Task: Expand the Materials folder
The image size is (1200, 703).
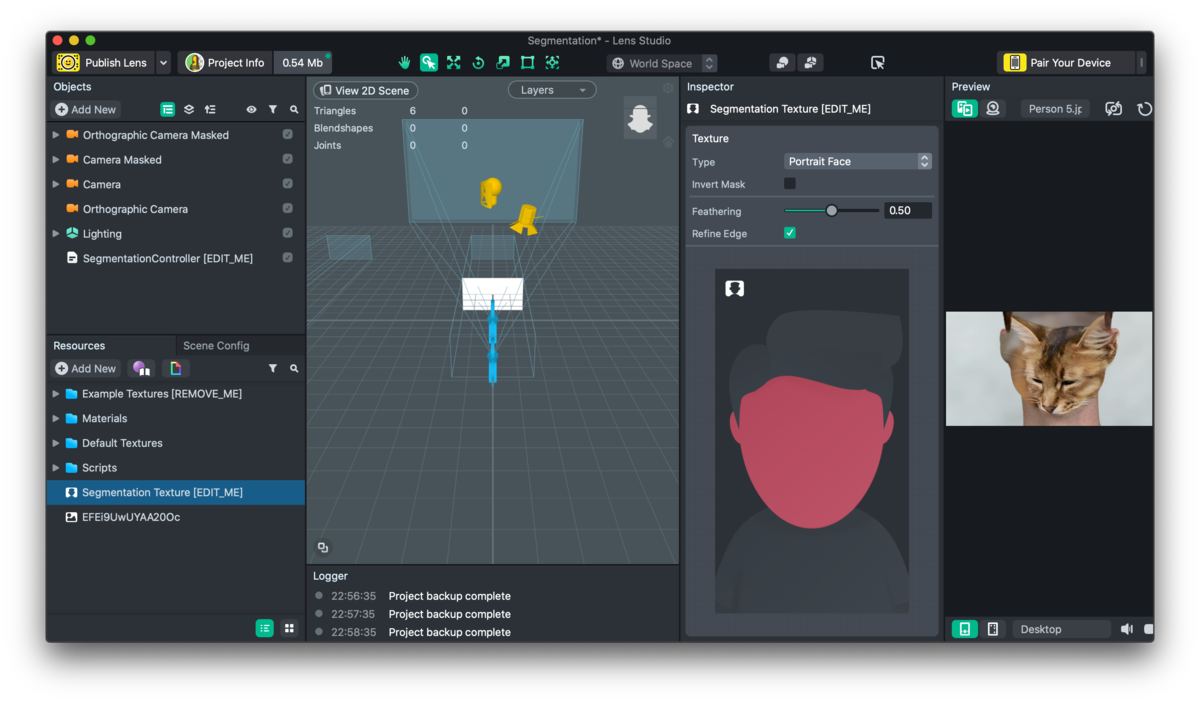Action: 56,418
